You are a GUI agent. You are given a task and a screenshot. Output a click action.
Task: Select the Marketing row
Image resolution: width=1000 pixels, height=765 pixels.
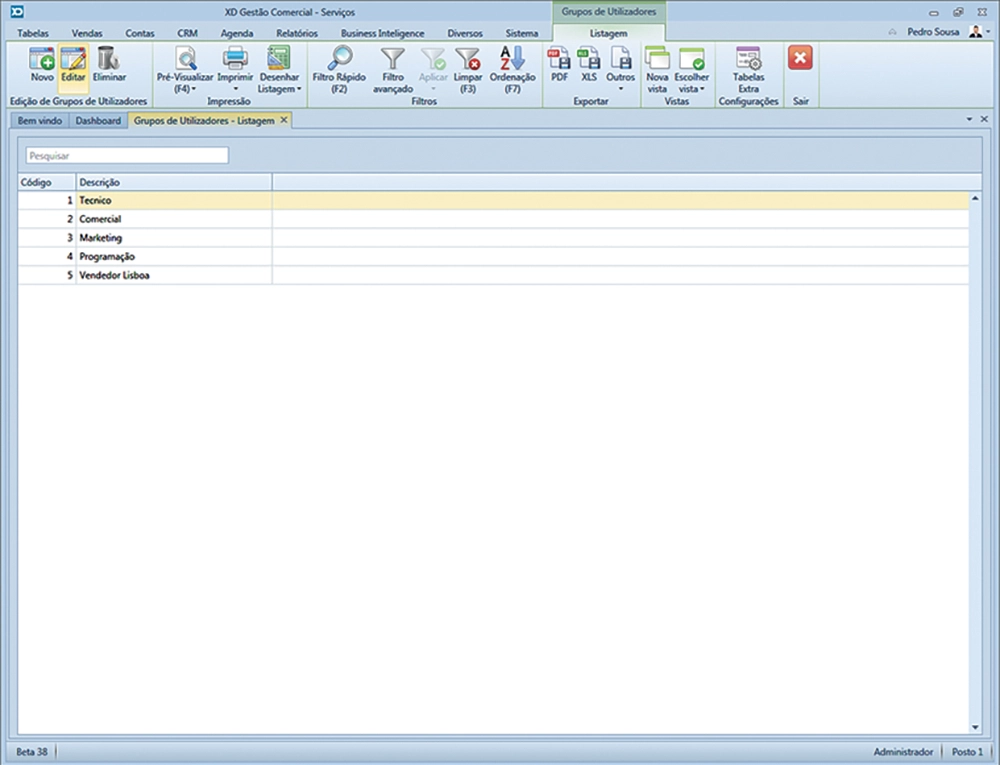coord(100,238)
